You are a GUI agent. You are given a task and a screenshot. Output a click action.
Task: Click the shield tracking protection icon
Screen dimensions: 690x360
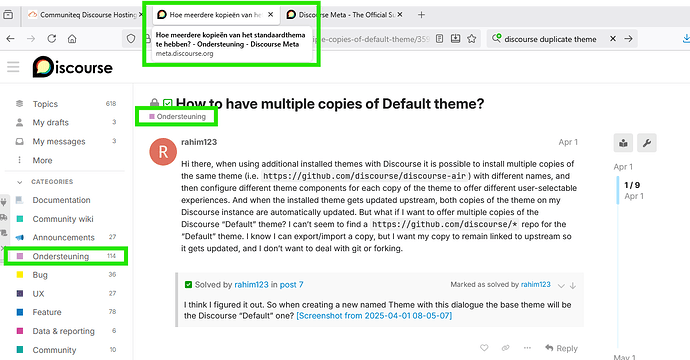131,39
